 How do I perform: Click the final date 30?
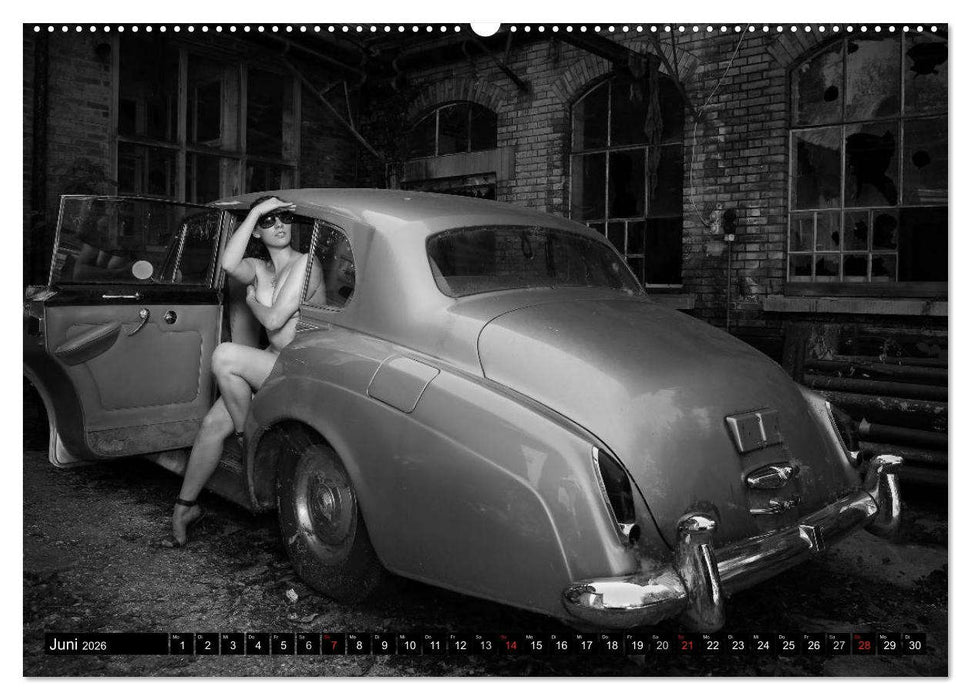915,646
